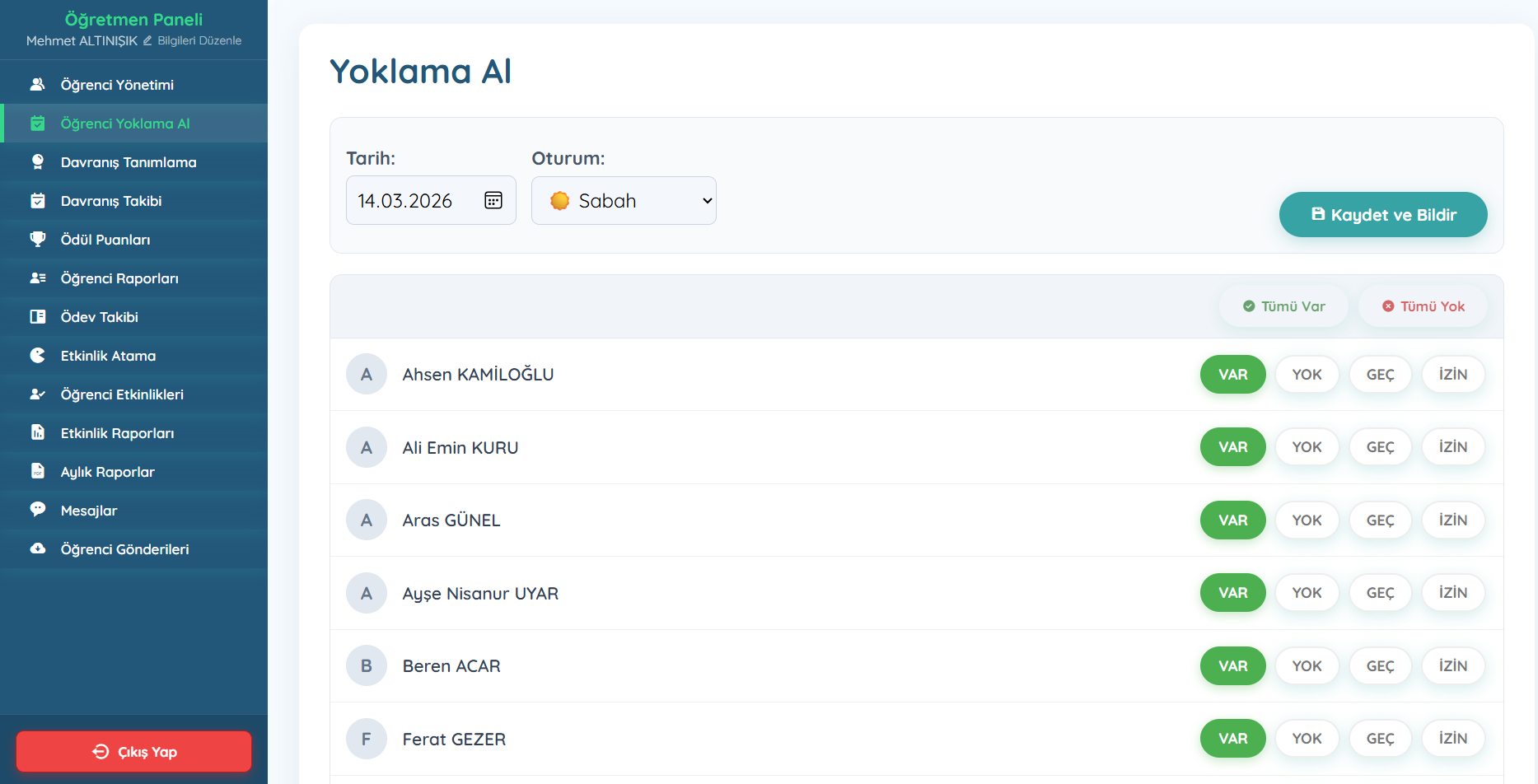Mark Ali Emin KURU as YOK

coord(1307,447)
